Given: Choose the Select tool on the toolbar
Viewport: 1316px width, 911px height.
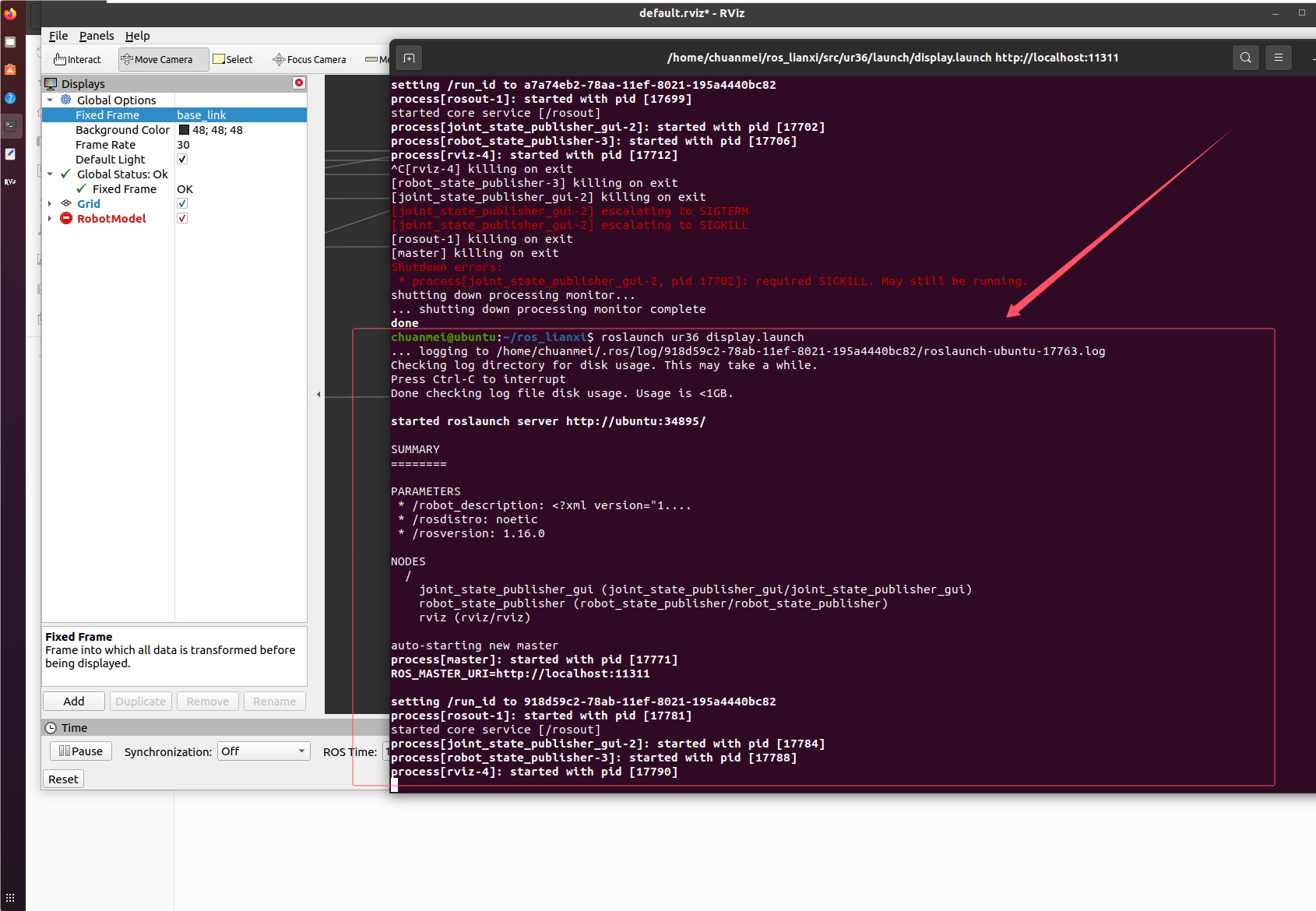Looking at the screenshot, I should click(x=233, y=59).
